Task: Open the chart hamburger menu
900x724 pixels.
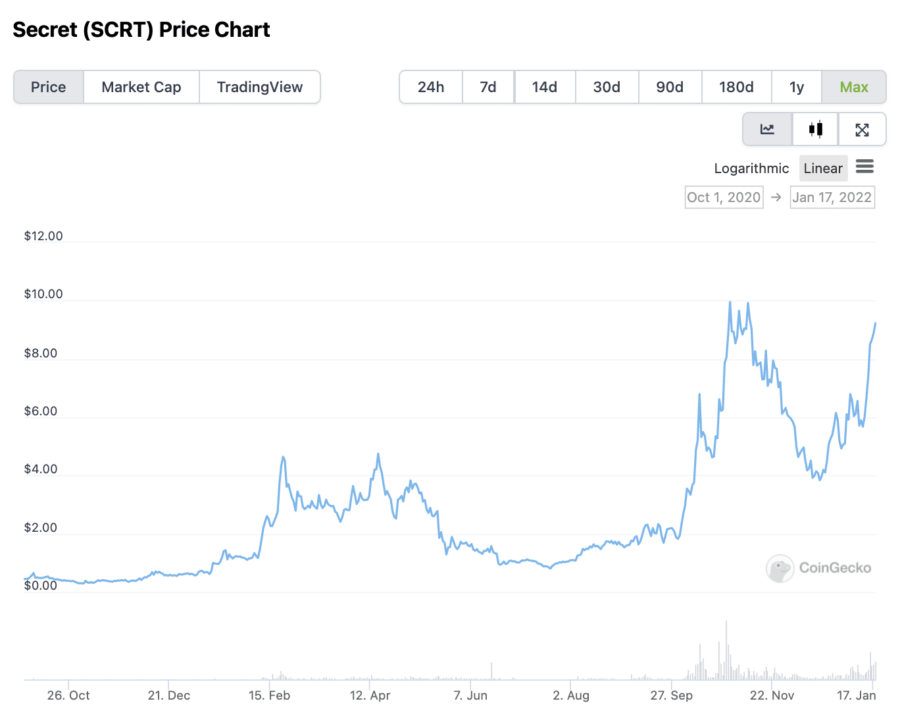Action: click(x=865, y=167)
